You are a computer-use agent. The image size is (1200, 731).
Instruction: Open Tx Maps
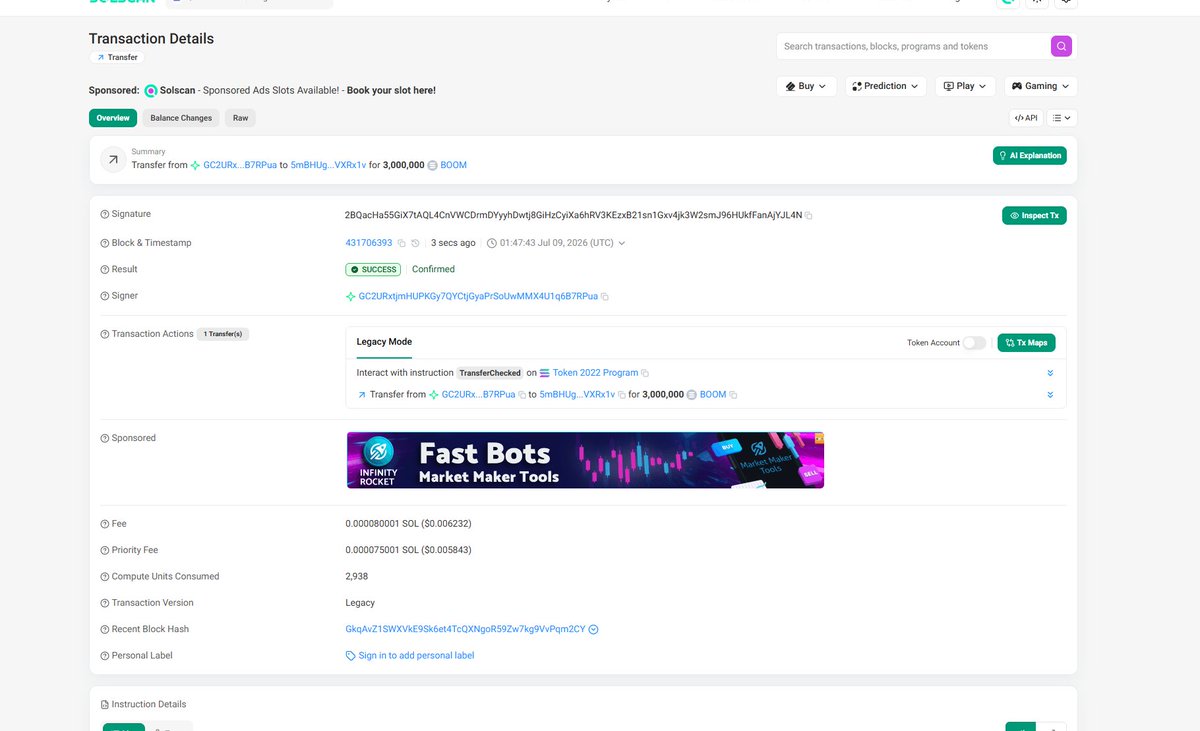(x=1026, y=343)
